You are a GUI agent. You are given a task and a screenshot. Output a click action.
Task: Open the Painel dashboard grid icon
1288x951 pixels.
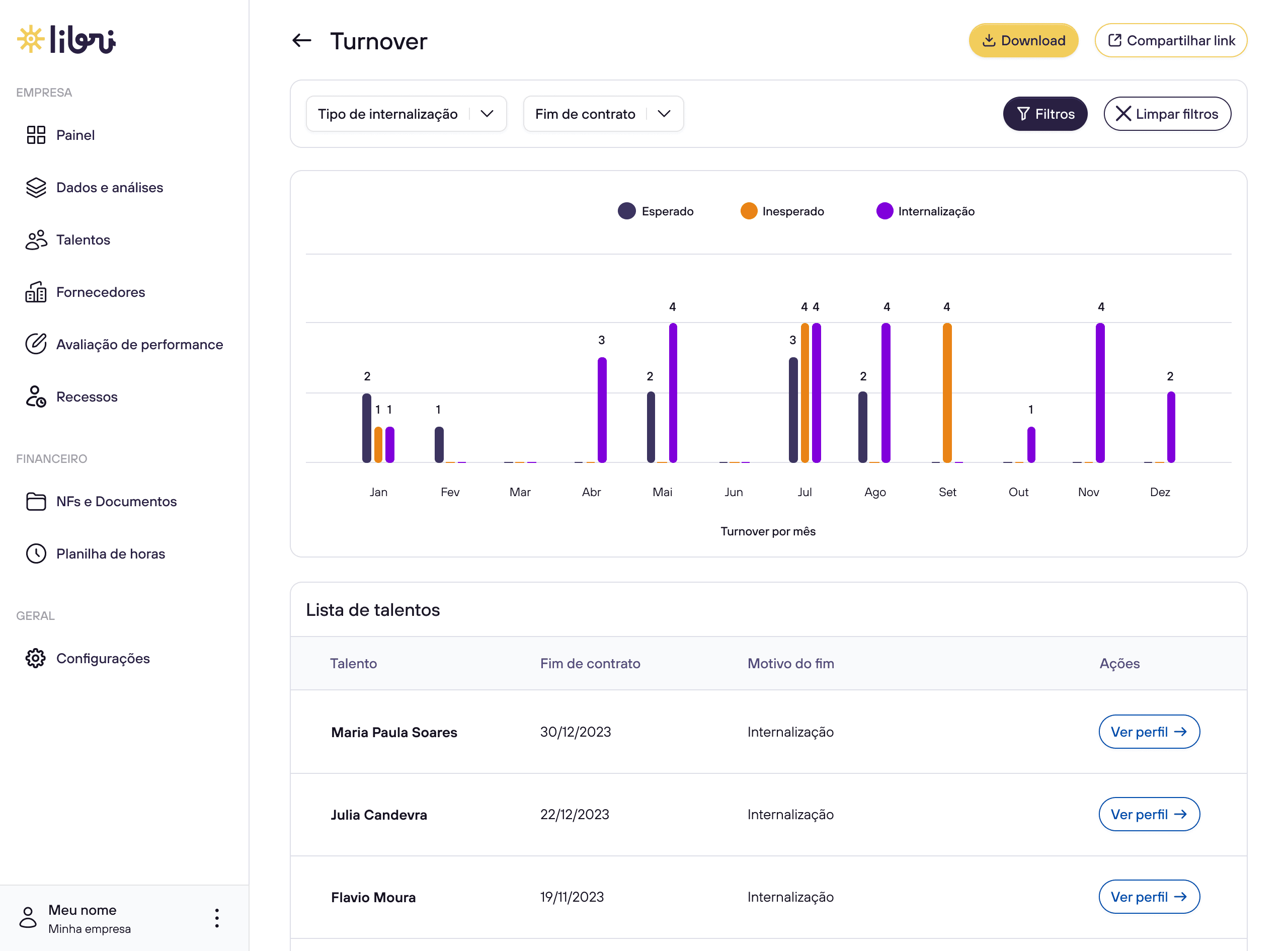pyautogui.click(x=36, y=135)
